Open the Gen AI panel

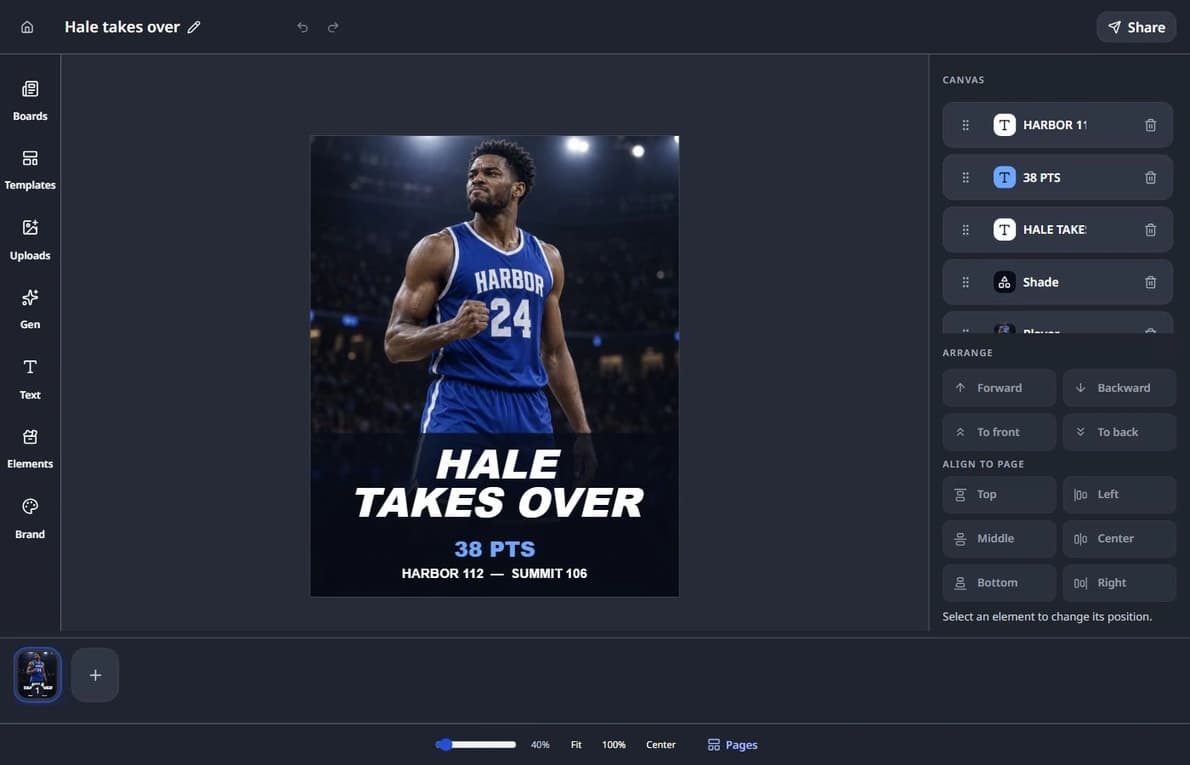pos(30,310)
